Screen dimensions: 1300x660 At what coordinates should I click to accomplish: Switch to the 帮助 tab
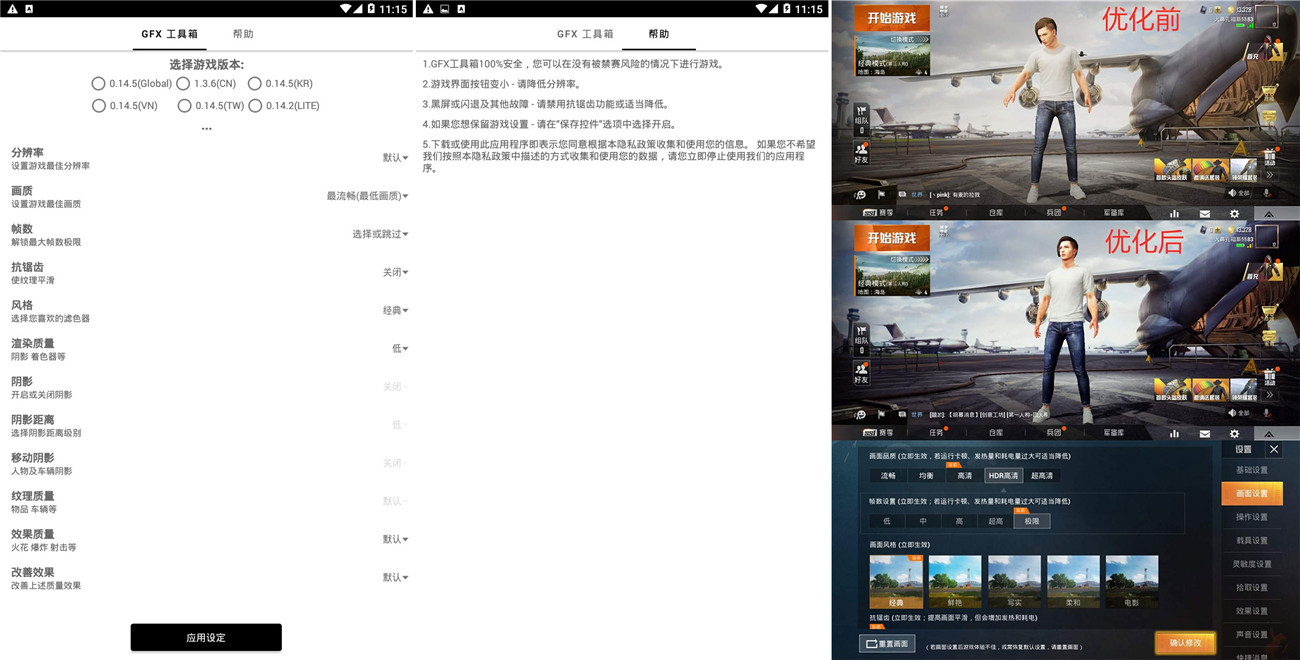tap(242, 33)
